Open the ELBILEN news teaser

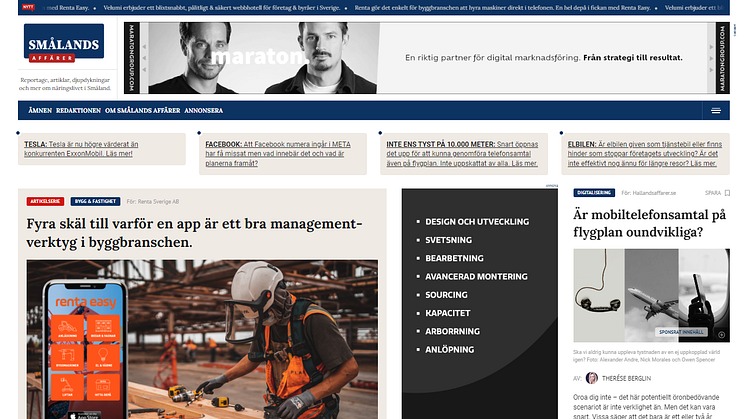tap(648, 153)
